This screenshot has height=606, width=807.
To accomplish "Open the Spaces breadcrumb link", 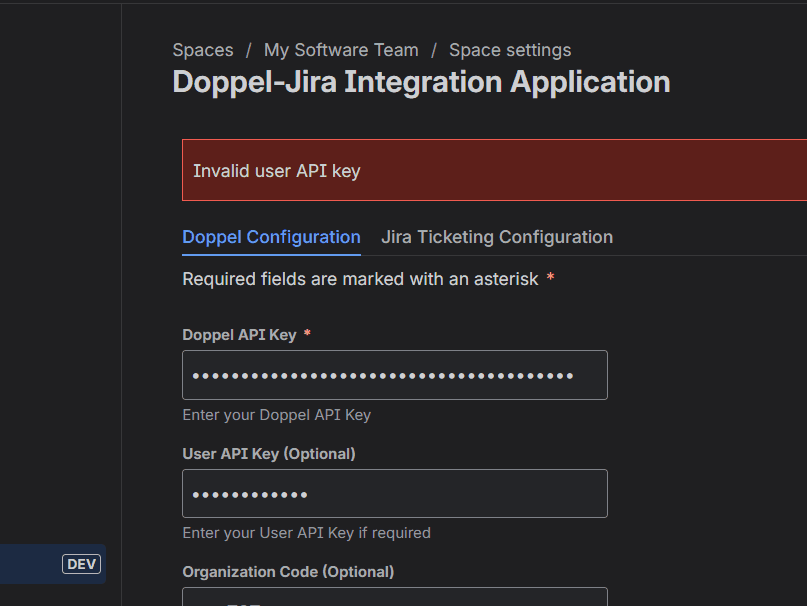I will [203, 50].
